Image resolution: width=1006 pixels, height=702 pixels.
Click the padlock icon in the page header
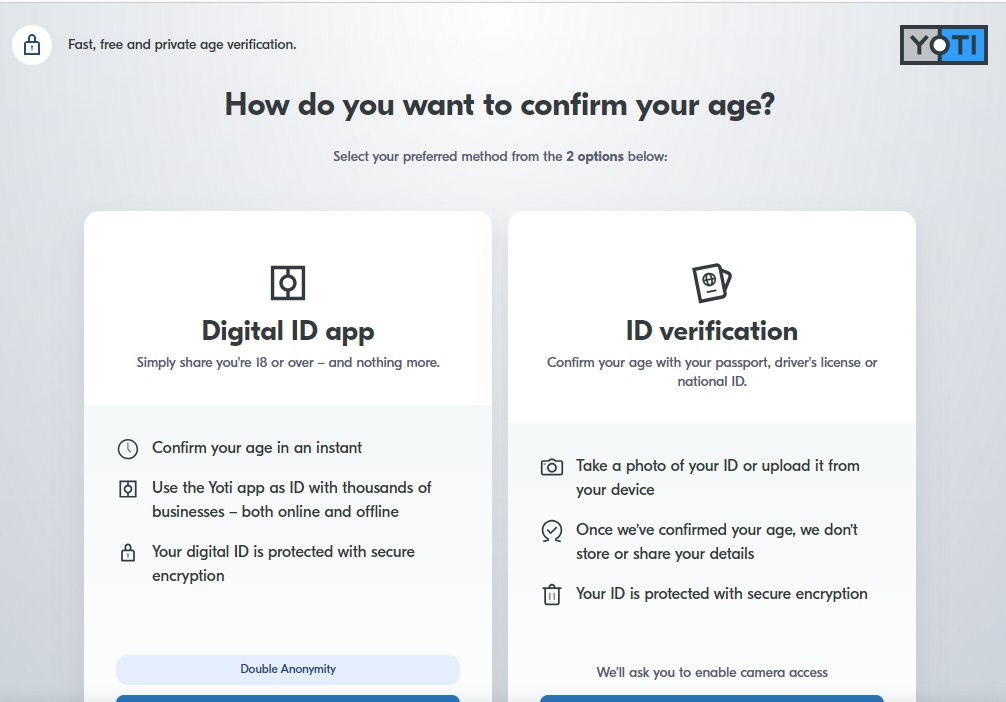point(32,45)
